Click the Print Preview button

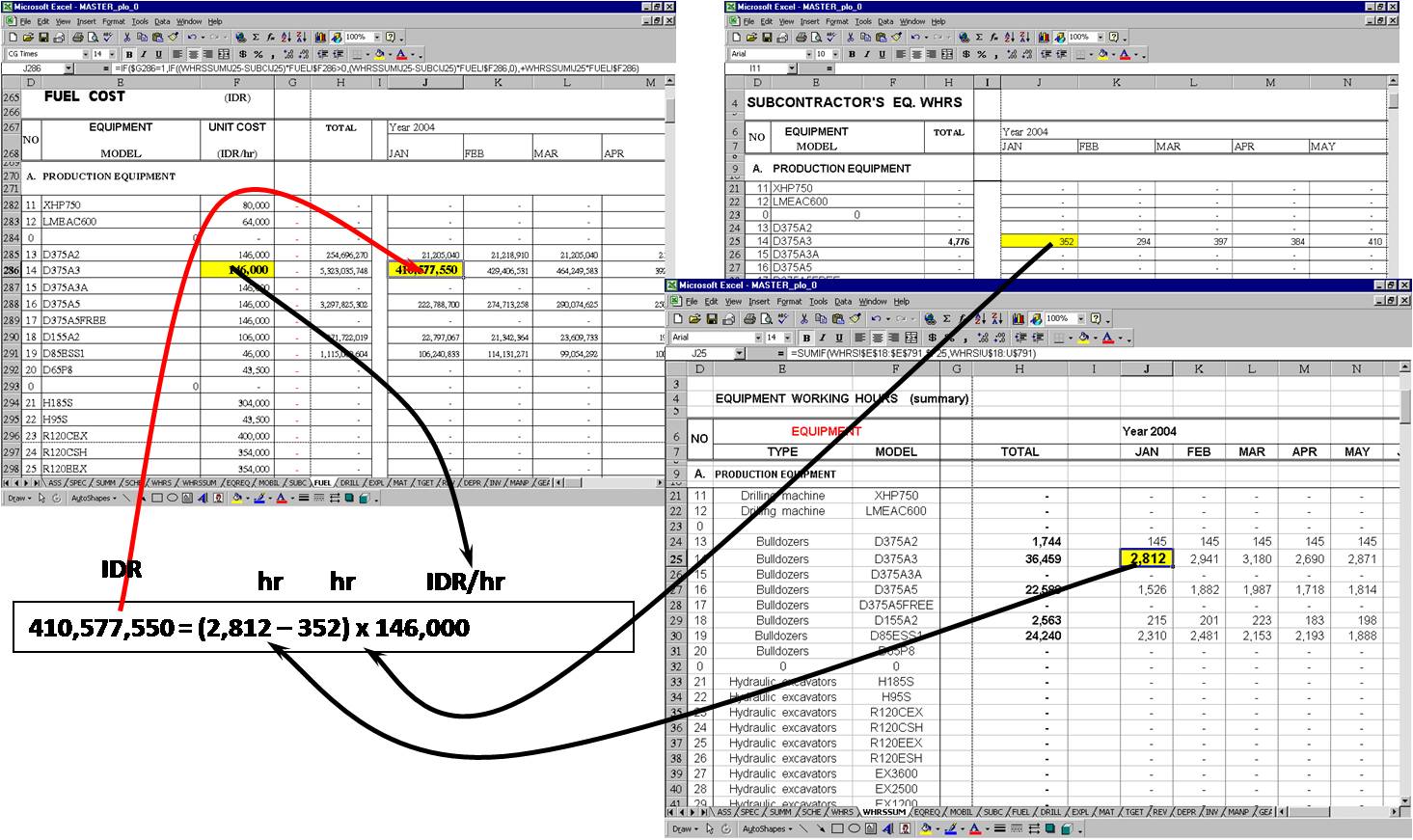click(x=91, y=39)
